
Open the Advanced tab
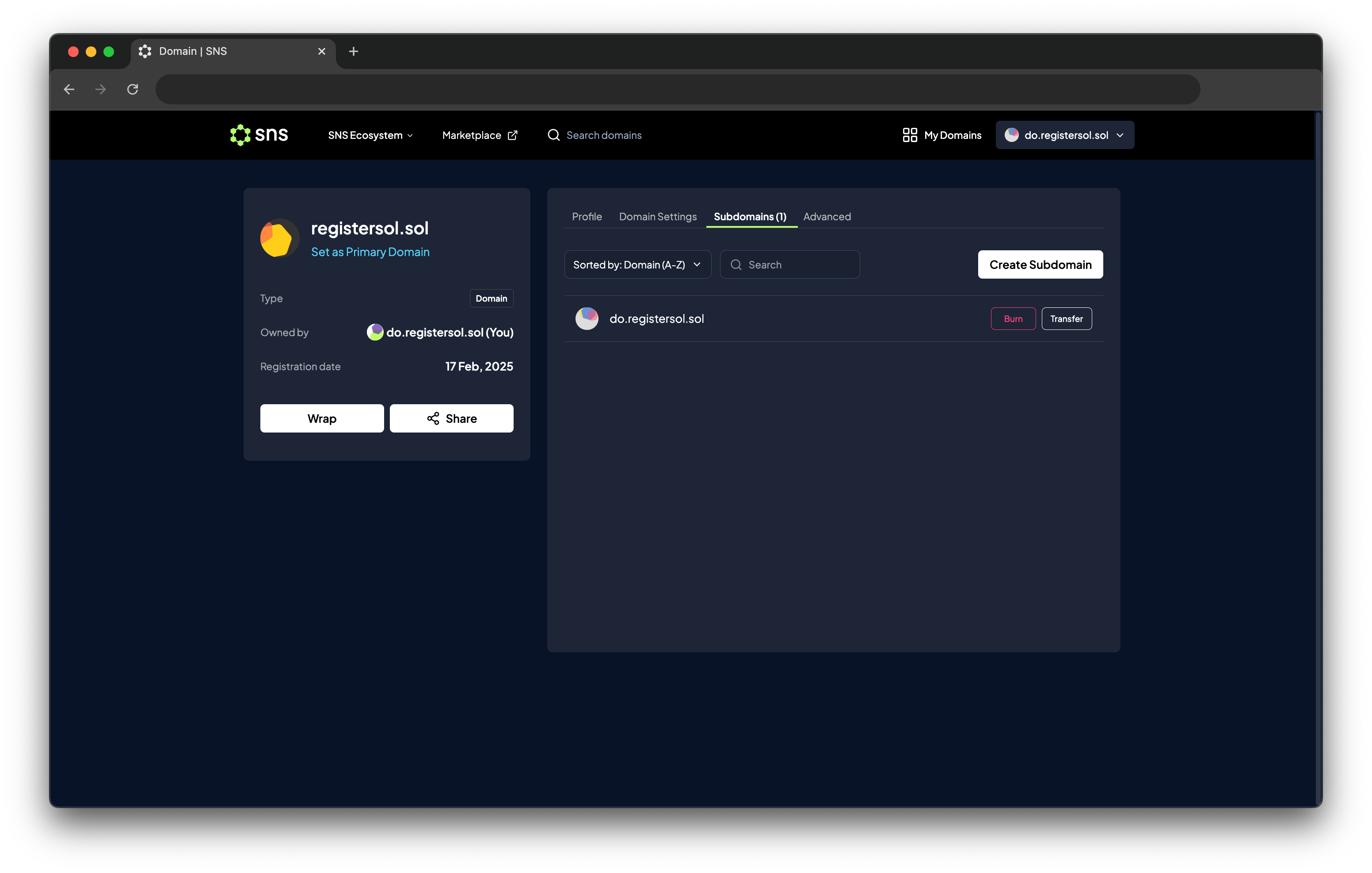point(827,217)
